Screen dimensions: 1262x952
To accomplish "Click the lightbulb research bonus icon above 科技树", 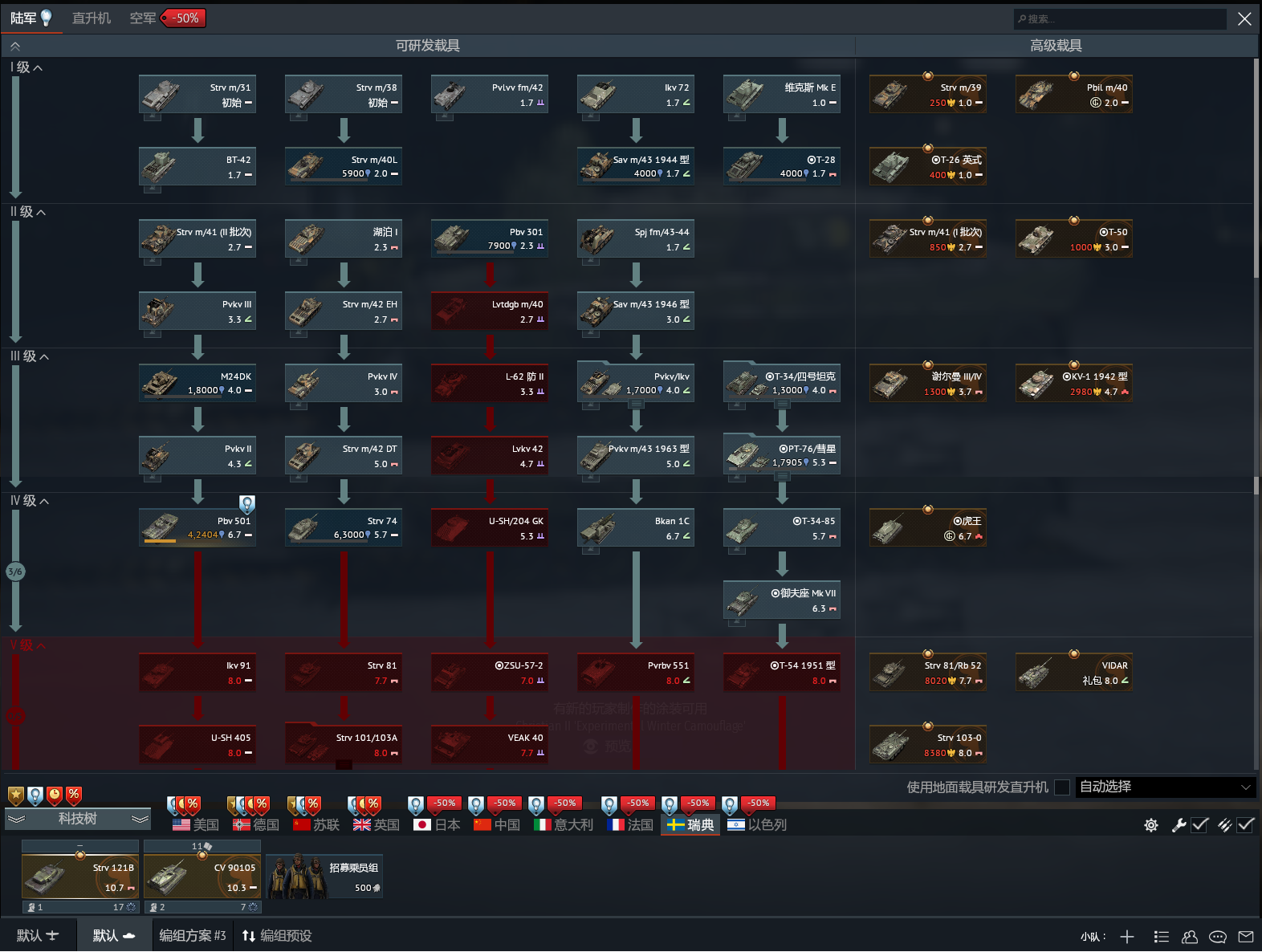I will [35, 795].
